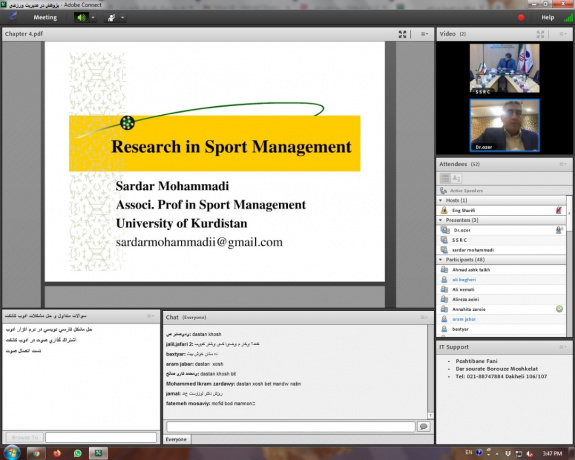Click the green Adobe Connect taskbar icon
Viewport: 575px width, 460px height.
98,453
